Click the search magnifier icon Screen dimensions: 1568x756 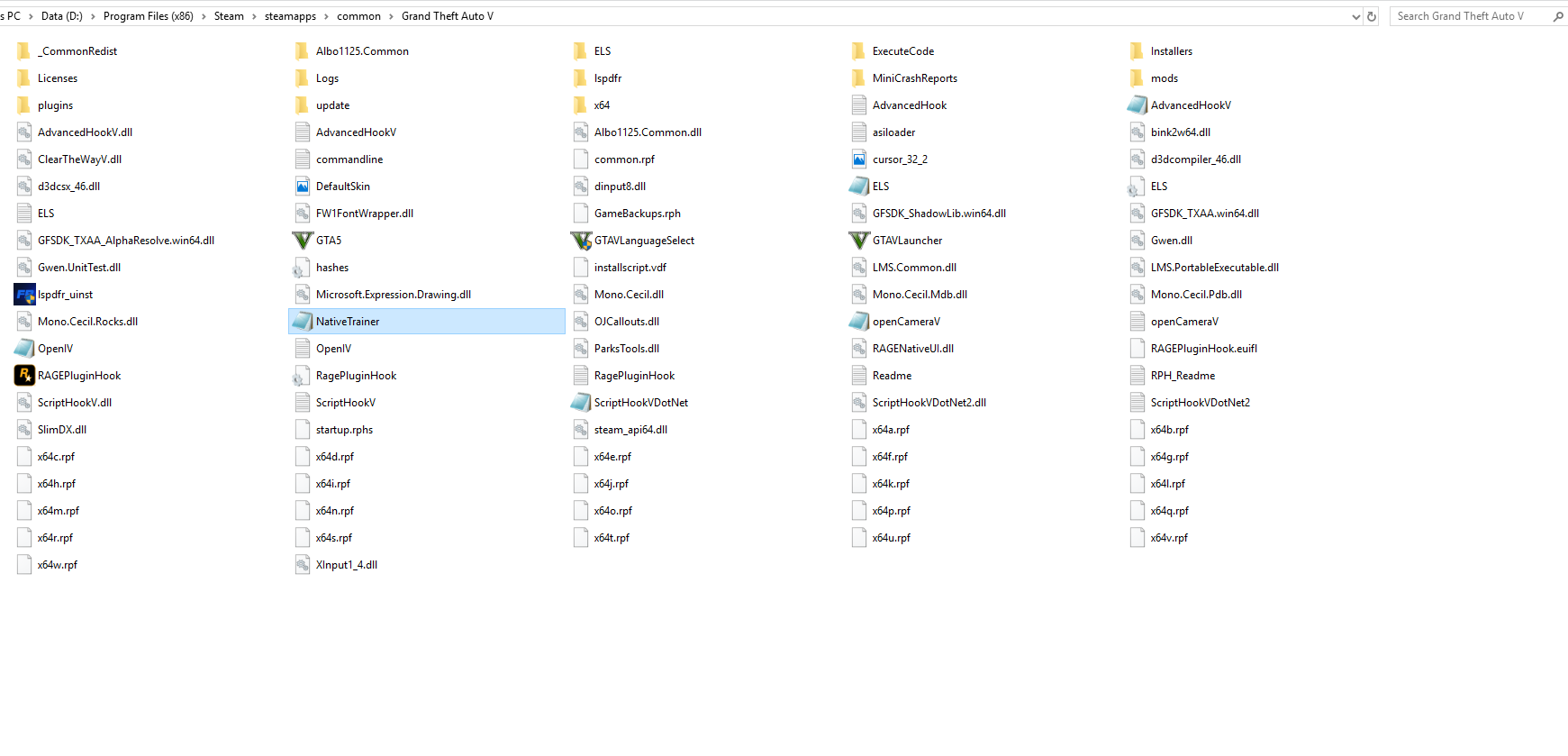pos(1558,16)
